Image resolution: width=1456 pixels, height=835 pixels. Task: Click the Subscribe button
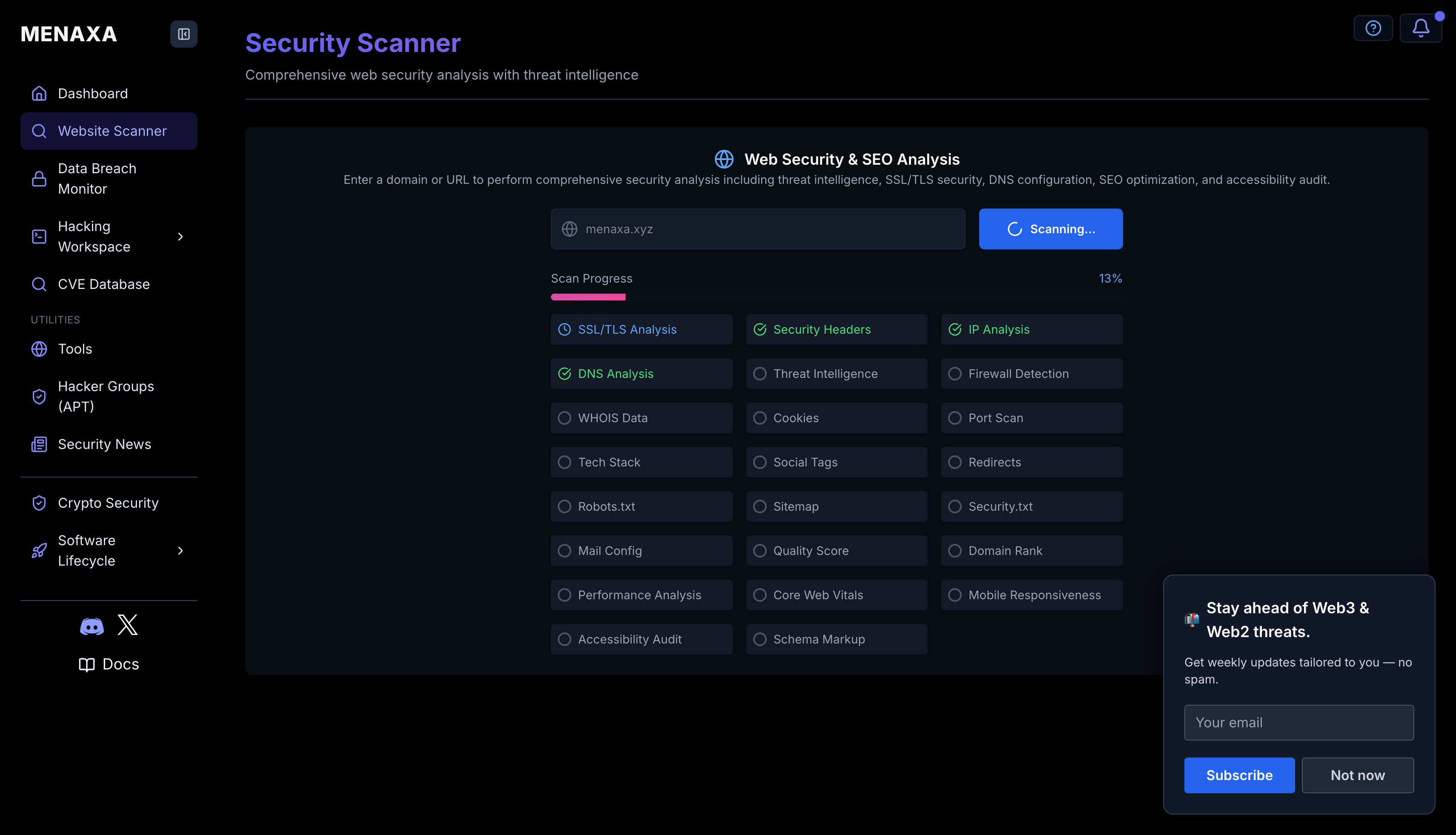tap(1239, 775)
